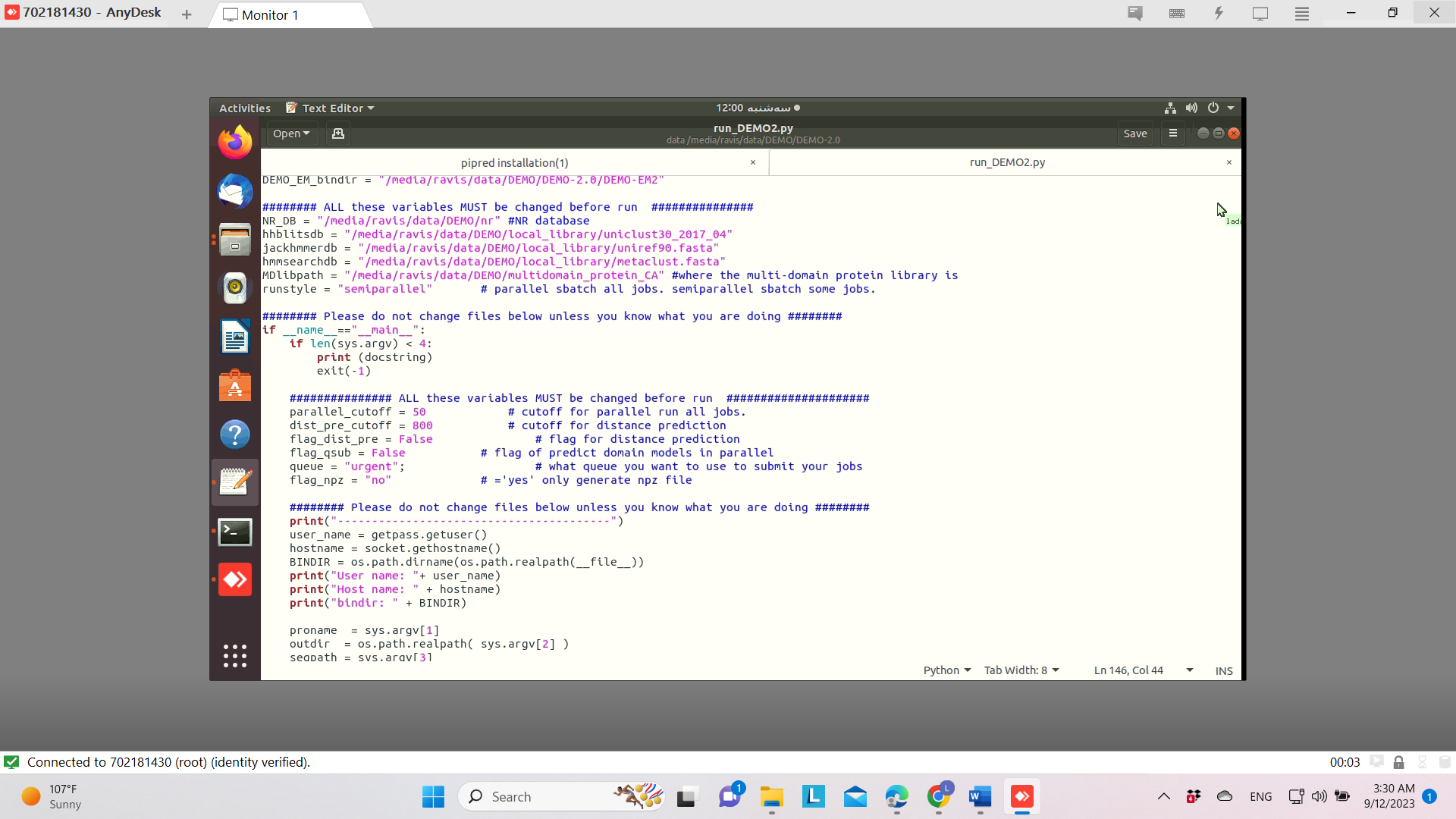Open Microsoft Word on taskbar

coord(980,797)
